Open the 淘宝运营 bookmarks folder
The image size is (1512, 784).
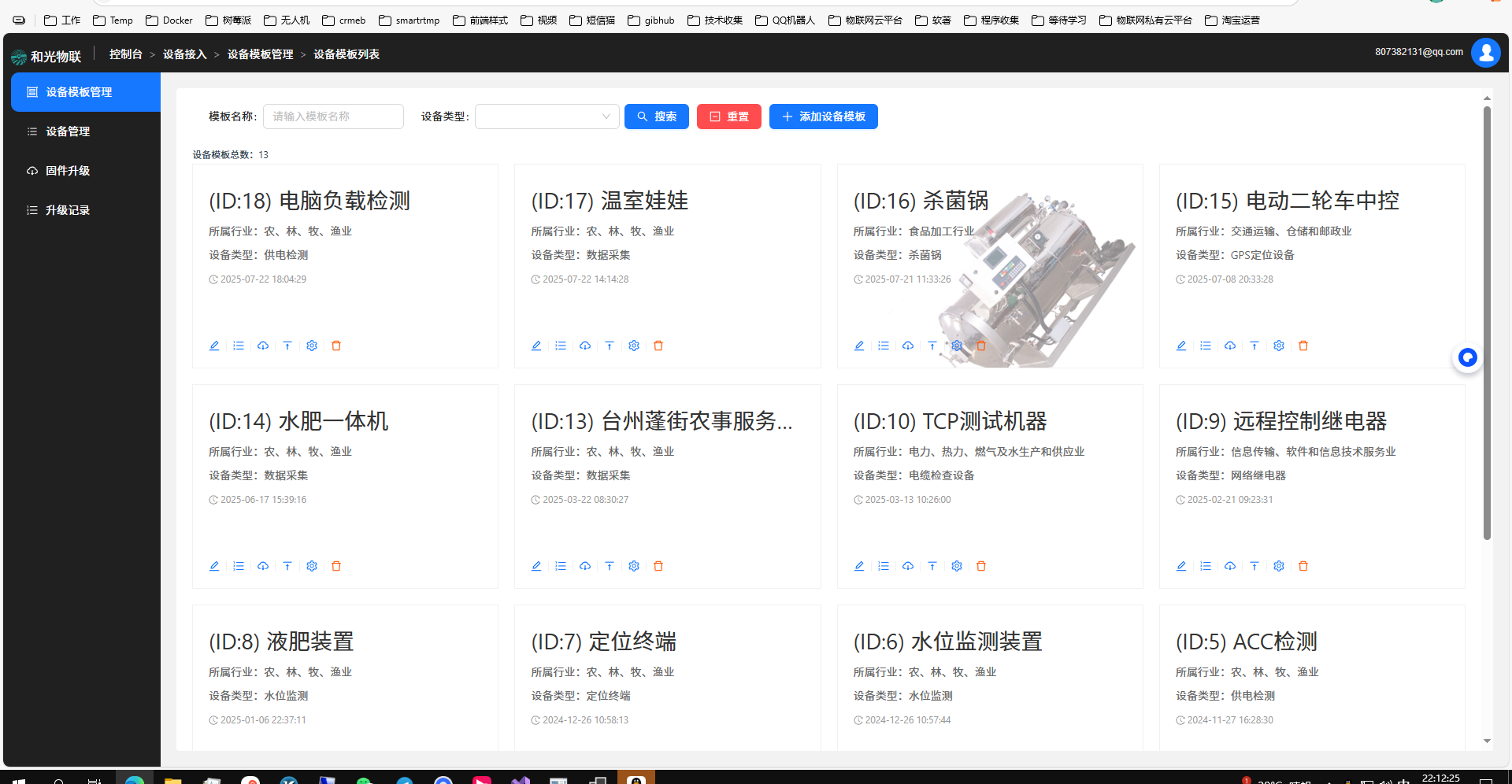point(1232,20)
